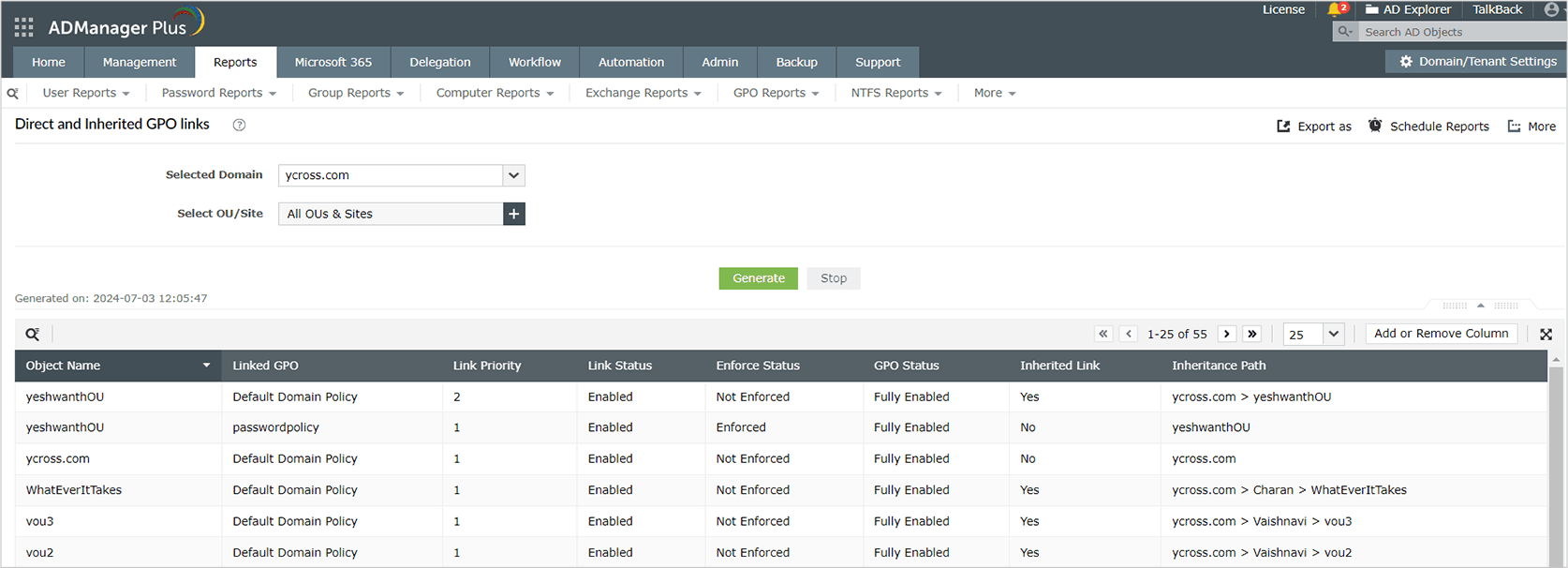Screen dimensions: 1568x568
Task: Expand the Password Reports menu
Action: (x=219, y=93)
